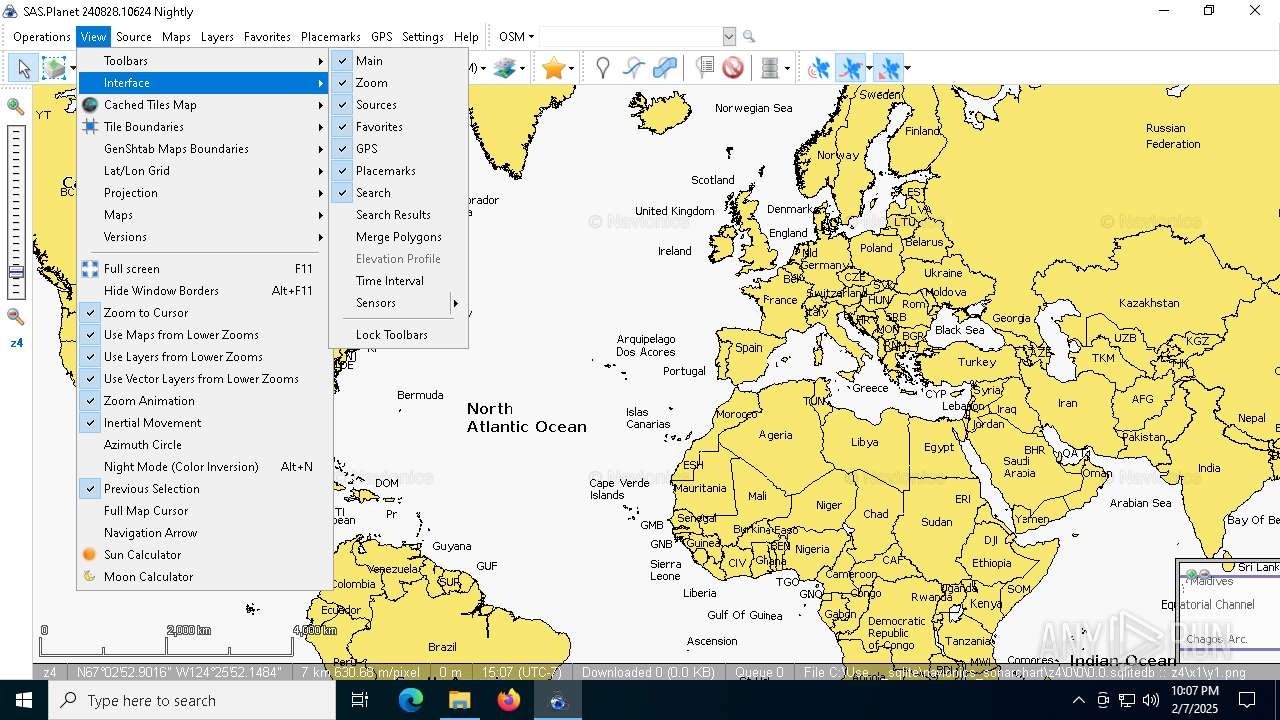The width and height of the screenshot is (1280, 720).
Task: Click the selection manager map icon
Action: pos(54,68)
